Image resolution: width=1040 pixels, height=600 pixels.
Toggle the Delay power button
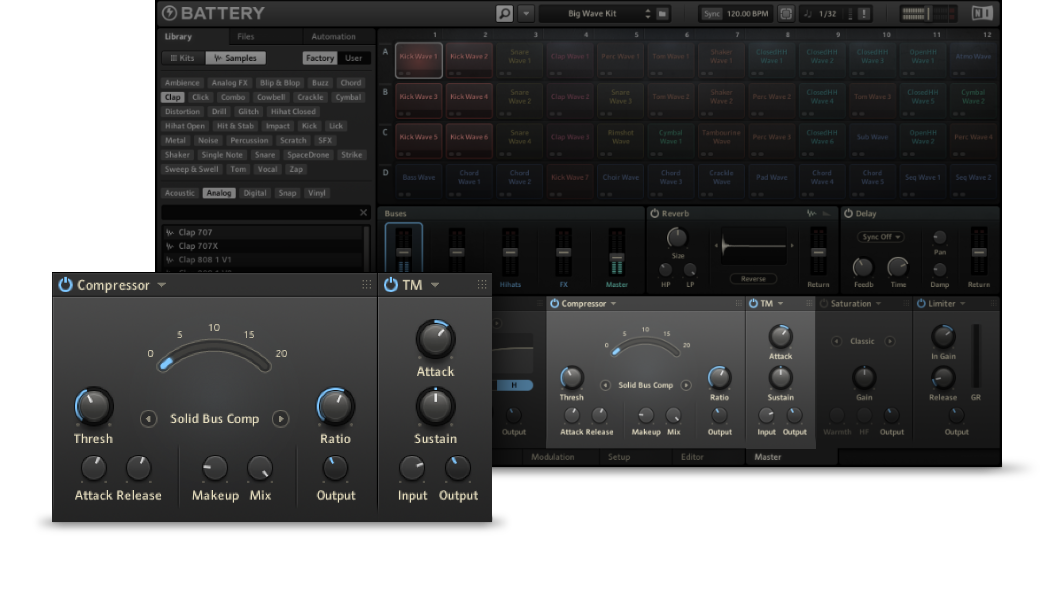[848, 213]
